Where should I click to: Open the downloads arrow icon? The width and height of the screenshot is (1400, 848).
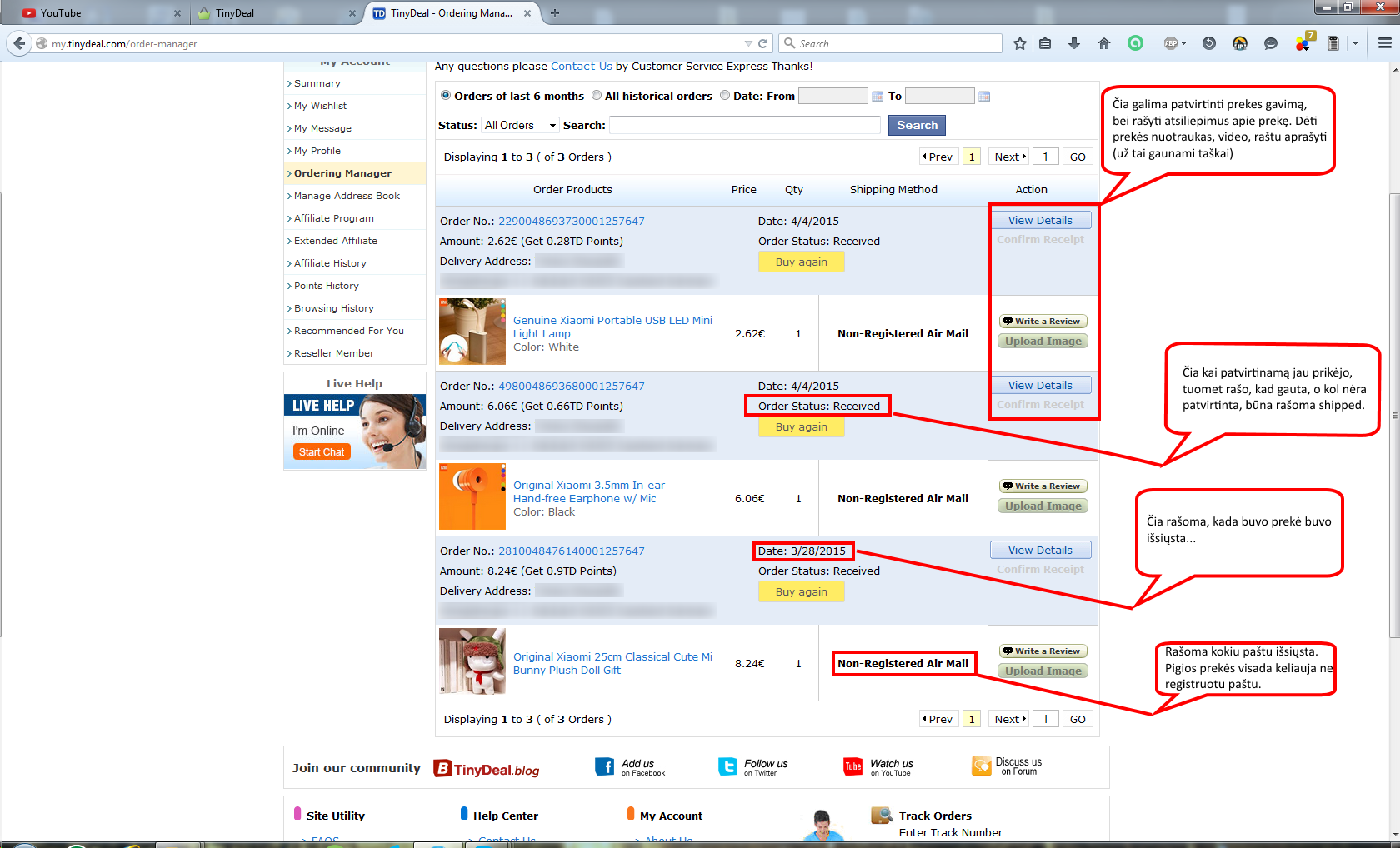[x=1074, y=43]
